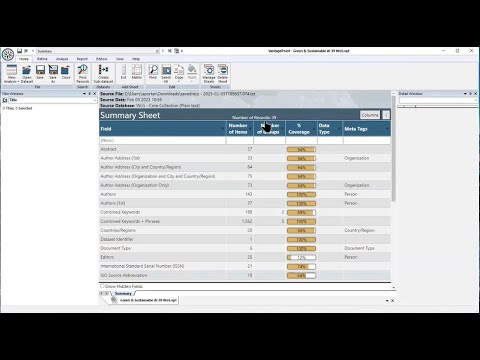This screenshot has width=480, height=360.
Task: Switch to the Refine ribbon tab
Action: (x=42, y=59)
